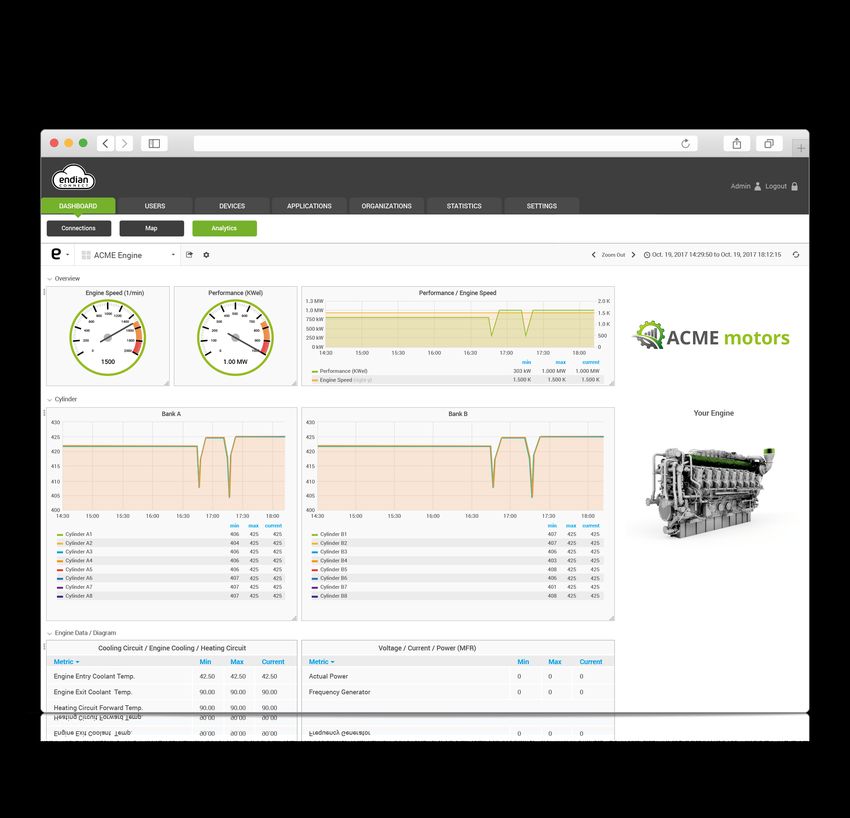
Task: Click the Analytics button
Action: (224, 228)
